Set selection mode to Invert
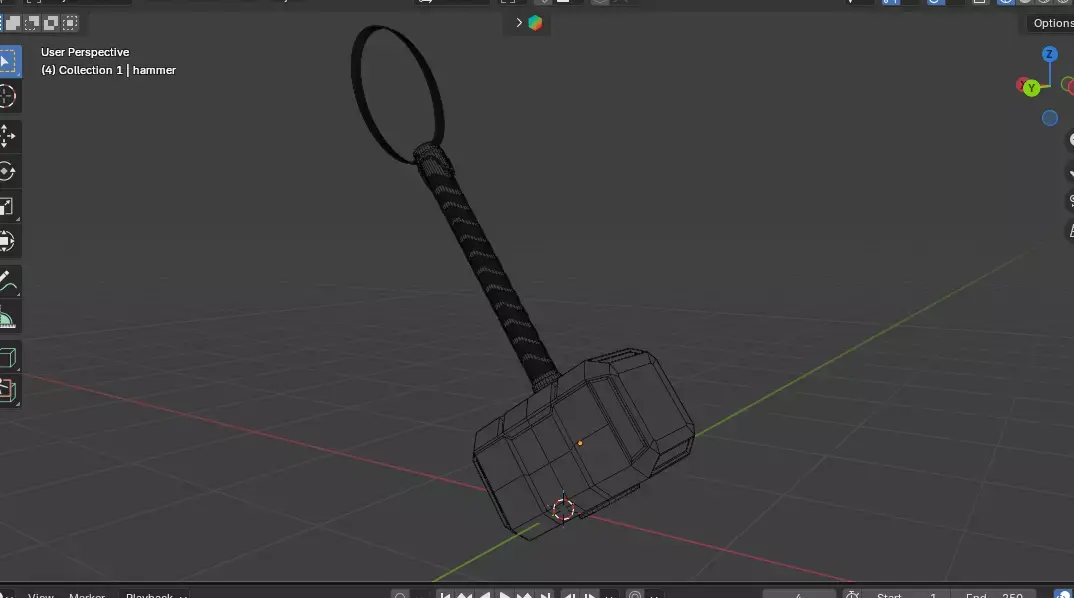Viewport: 1074px width, 598px height. click(x=51, y=23)
